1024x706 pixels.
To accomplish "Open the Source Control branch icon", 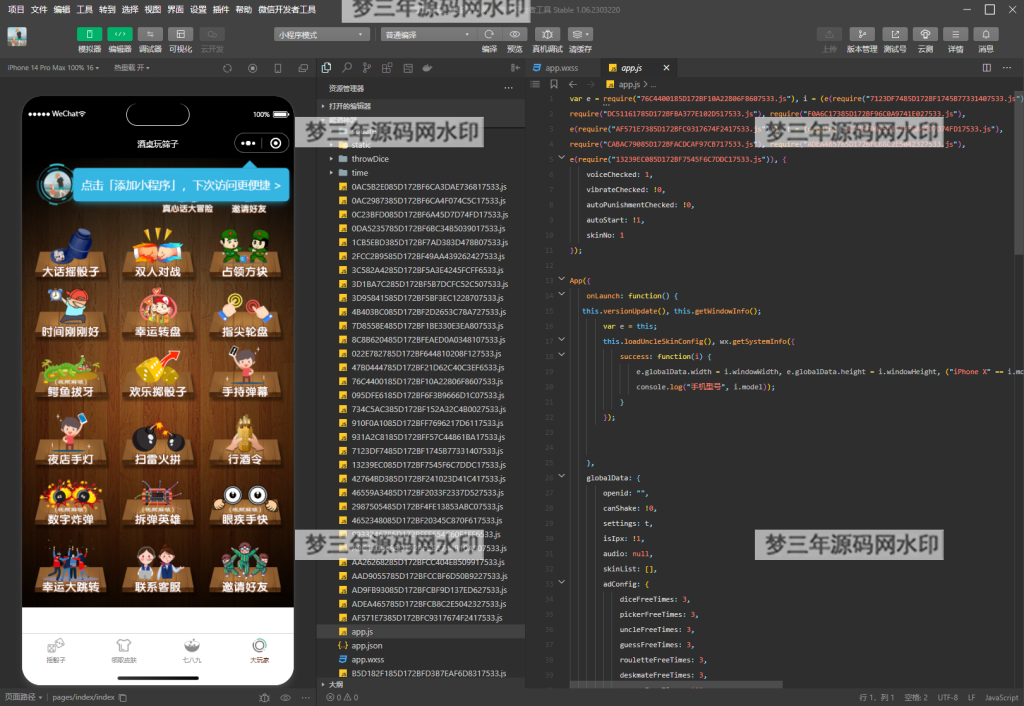I will pyautogui.click(x=367, y=68).
